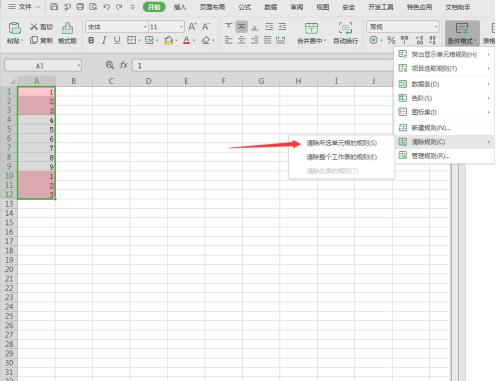Click the Align Right icon
The image size is (496, 381).
coord(255,40)
